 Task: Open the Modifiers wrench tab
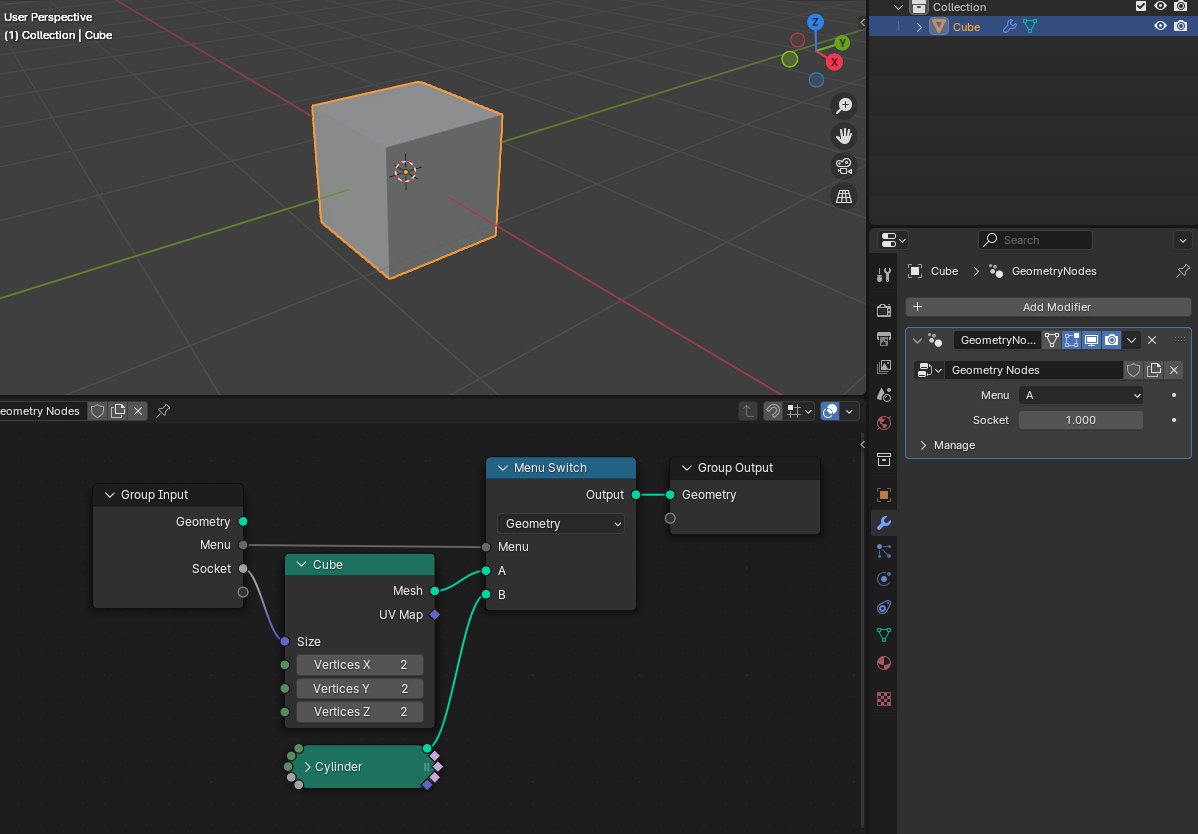pos(884,523)
